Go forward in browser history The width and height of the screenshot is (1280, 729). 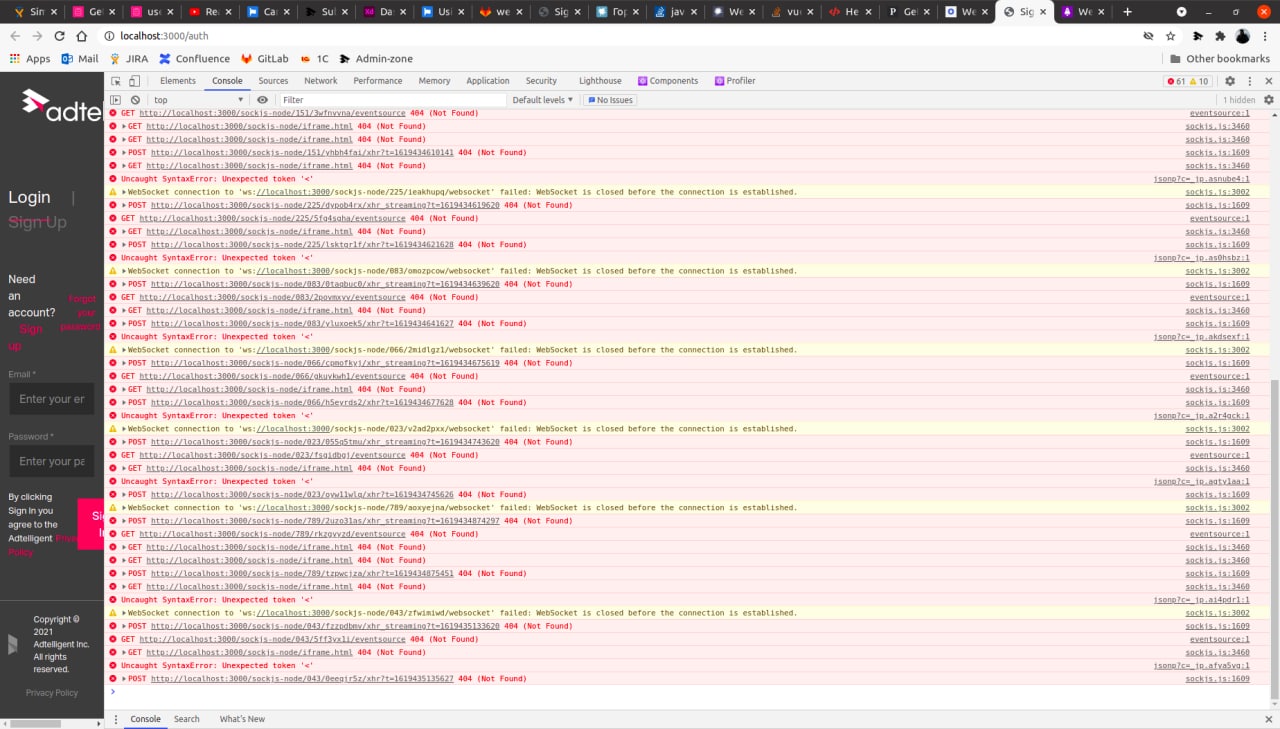coord(38,35)
